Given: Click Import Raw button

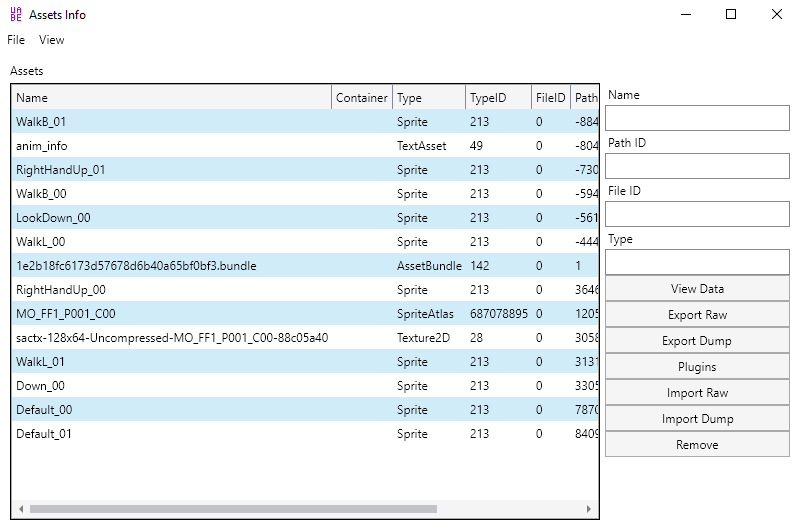Looking at the screenshot, I should pos(697,393).
